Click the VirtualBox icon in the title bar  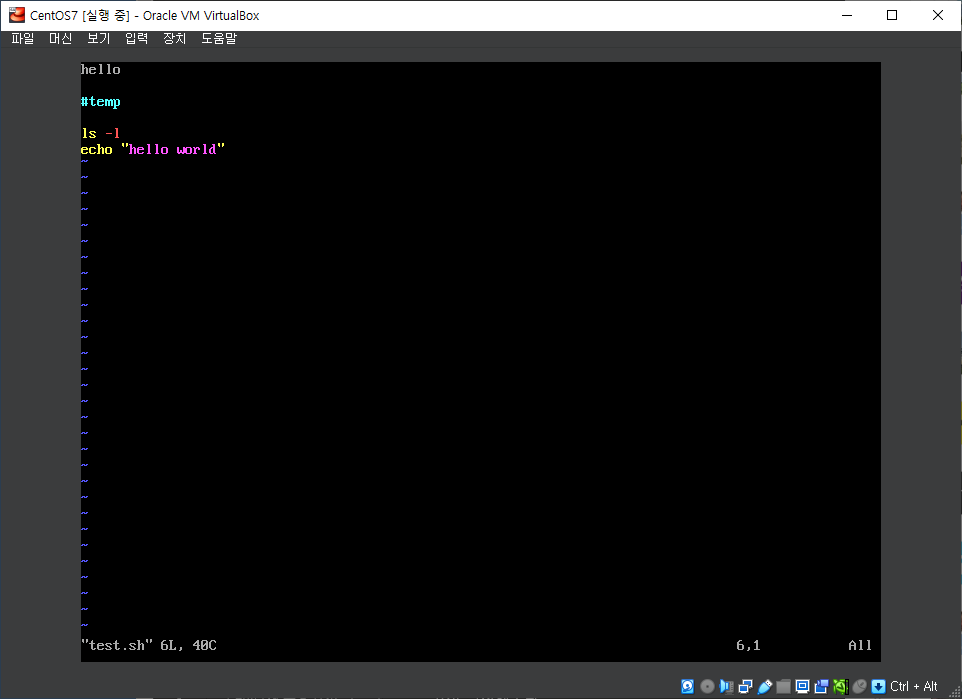[14, 15]
